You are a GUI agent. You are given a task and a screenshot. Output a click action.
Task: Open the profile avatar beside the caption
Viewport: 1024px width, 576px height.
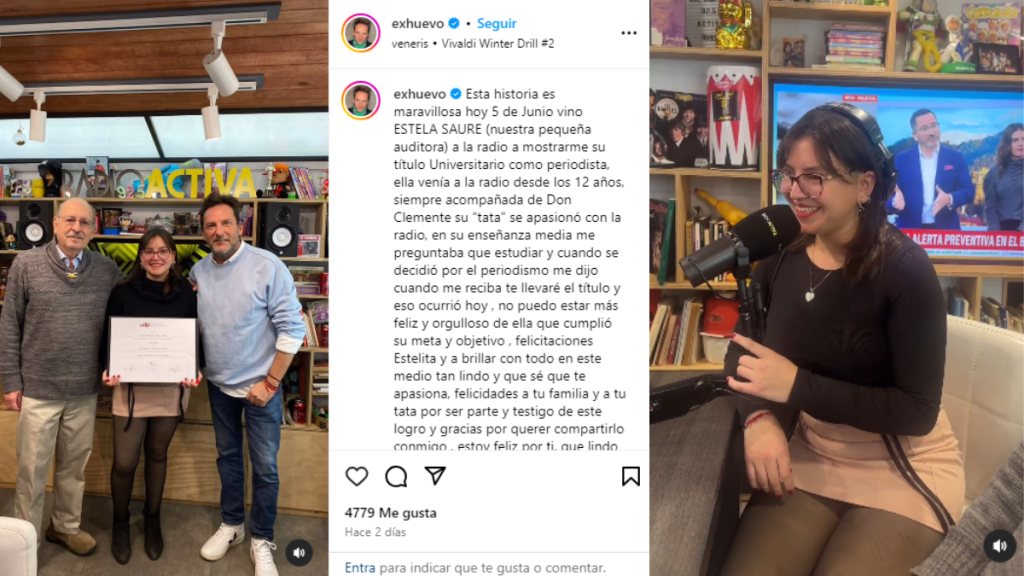pos(360,101)
